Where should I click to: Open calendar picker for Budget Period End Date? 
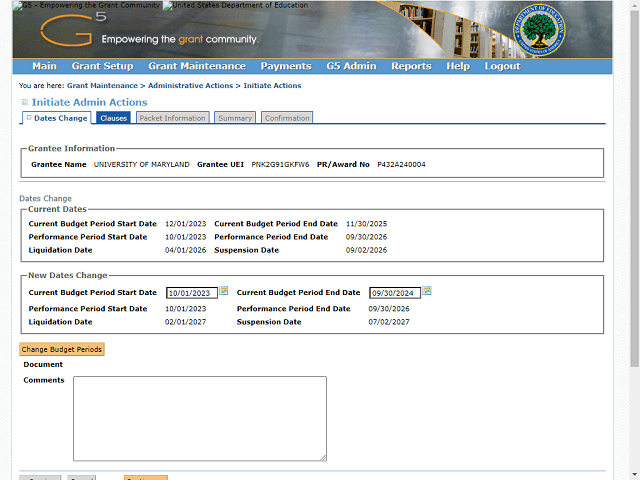coord(427,291)
